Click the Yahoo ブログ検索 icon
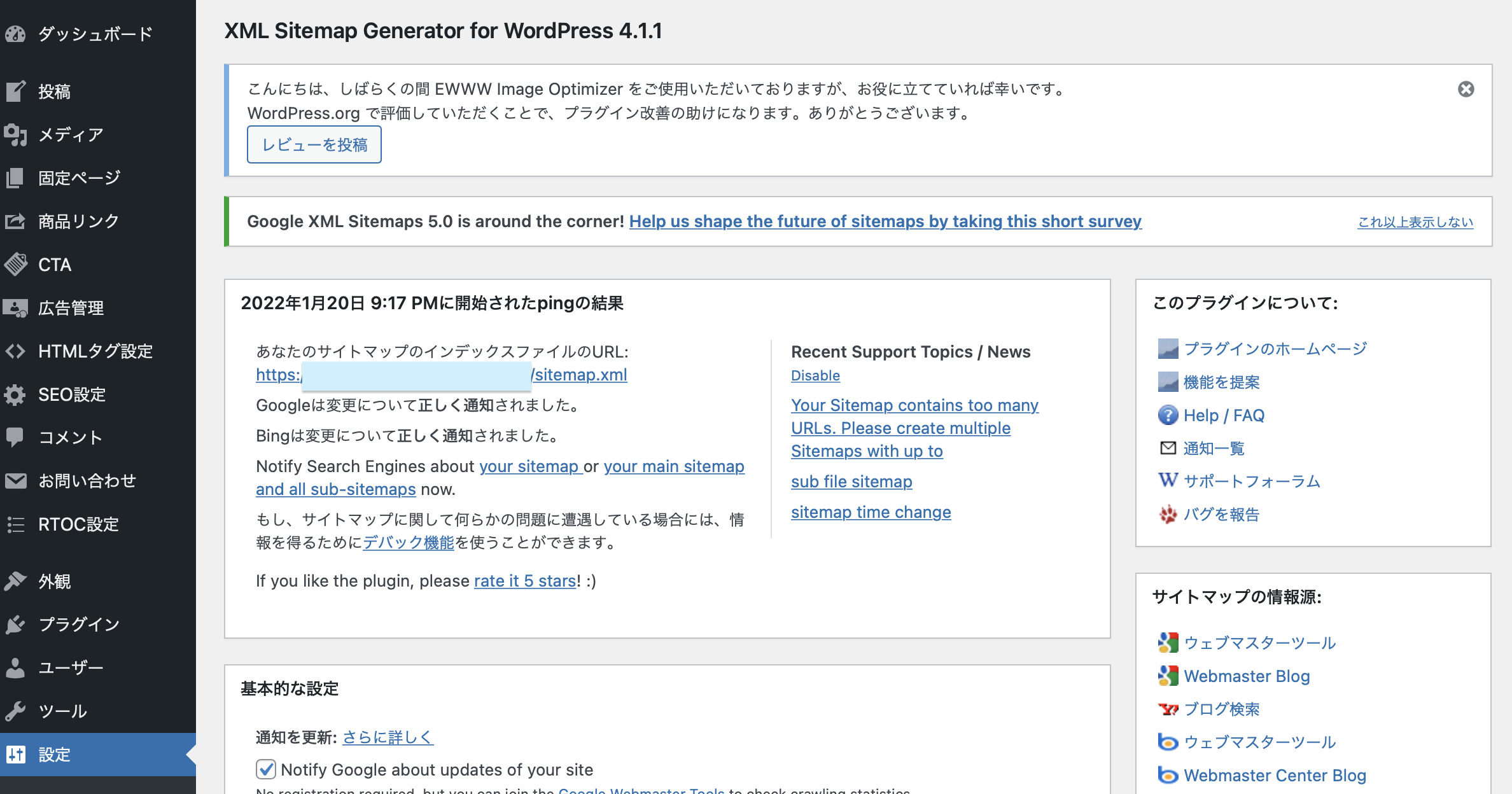This screenshot has width=1512, height=794. coord(1168,709)
